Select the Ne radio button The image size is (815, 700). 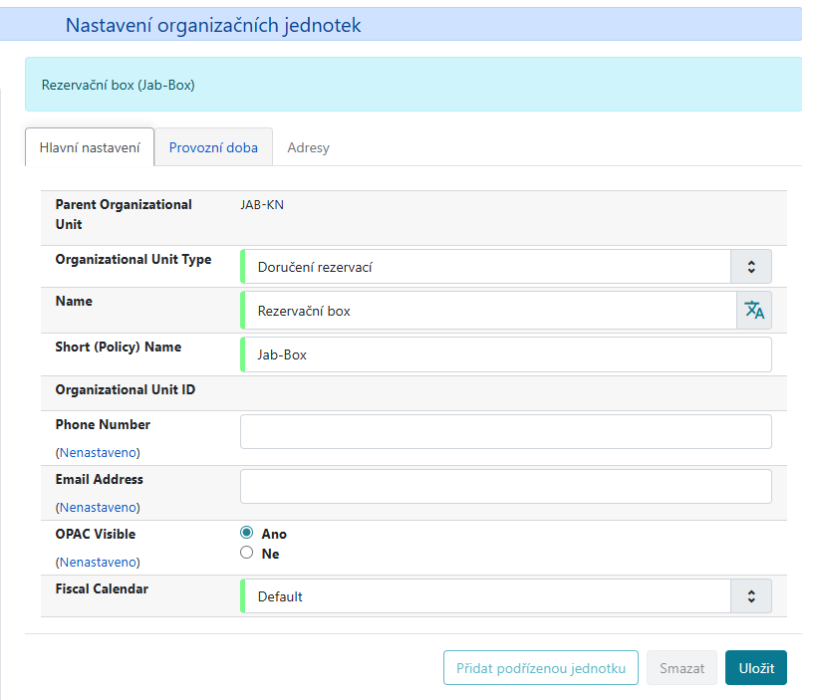coord(247,553)
